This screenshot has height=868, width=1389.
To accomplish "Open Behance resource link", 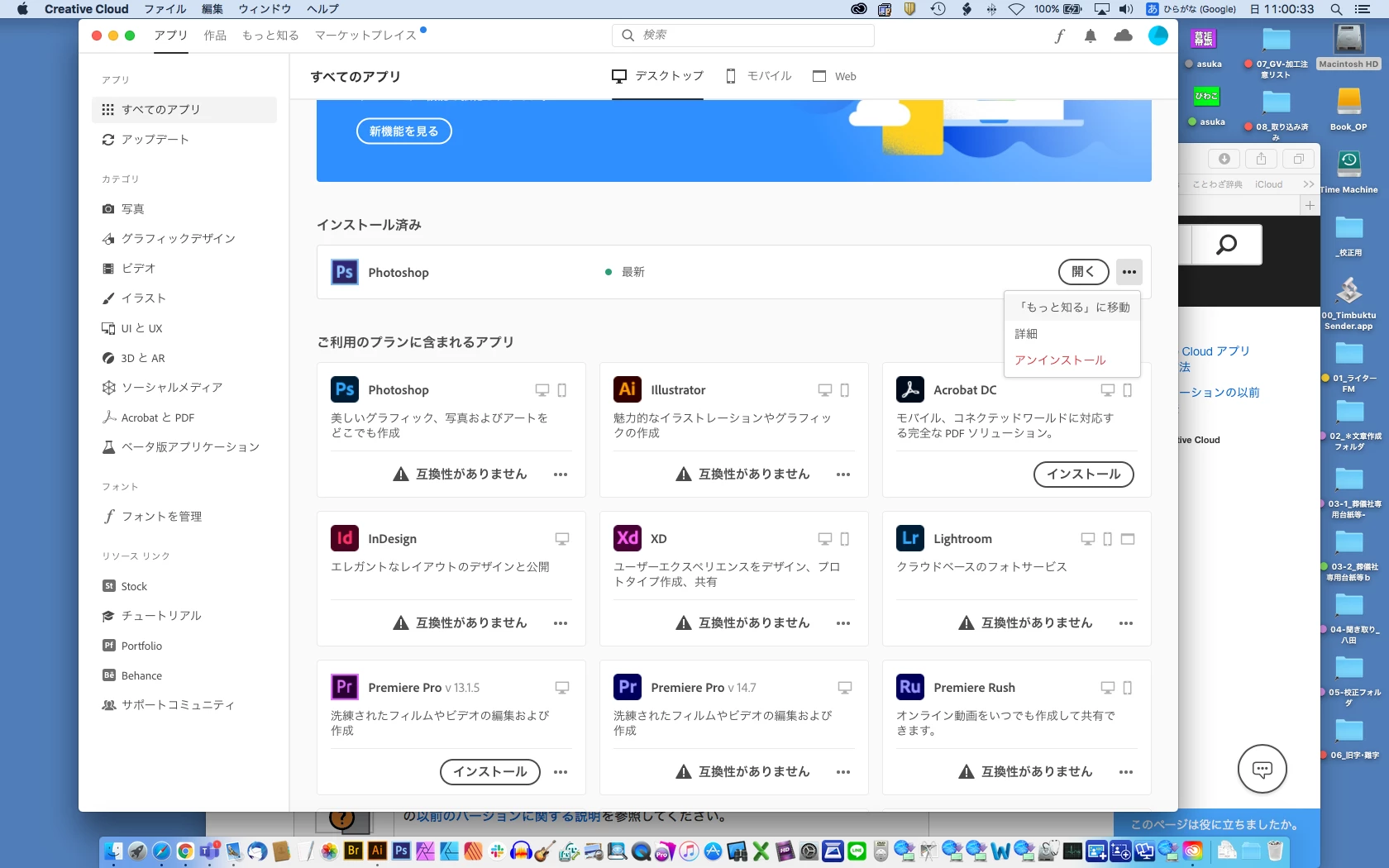I will pyautogui.click(x=184, y=675).
